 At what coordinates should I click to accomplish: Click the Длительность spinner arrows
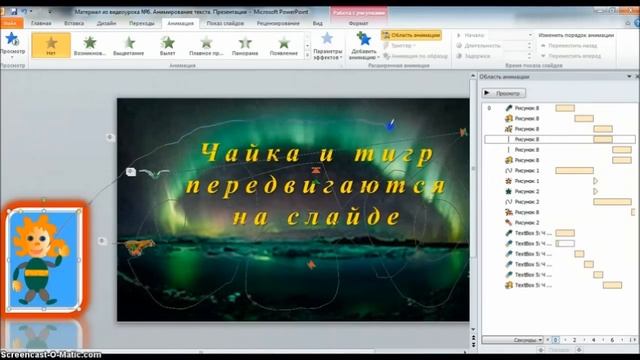coord(530,45)
